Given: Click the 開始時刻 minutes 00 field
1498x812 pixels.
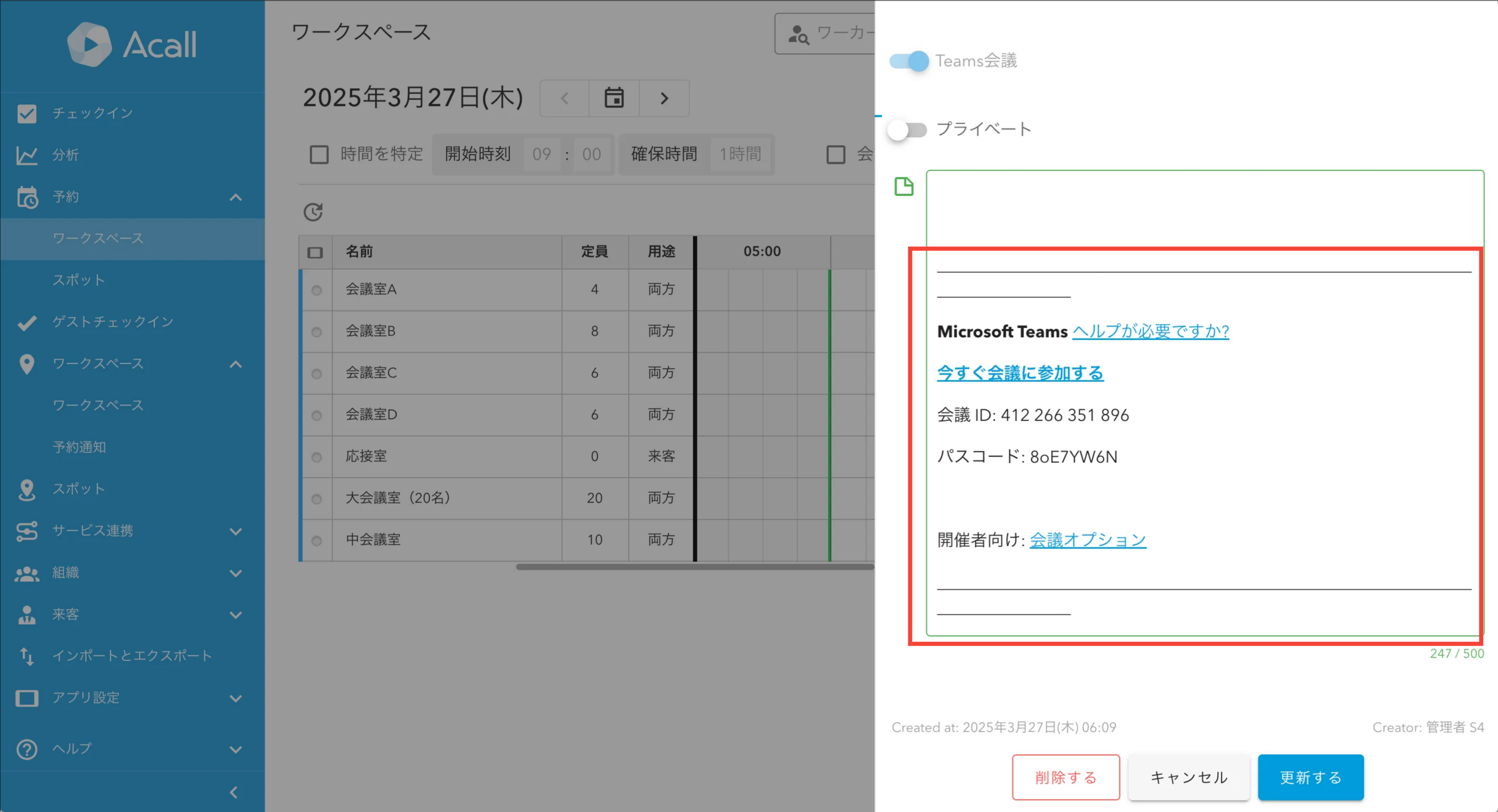Looking at the screenshot, I should pyautogui.click(x=591, y=154).
